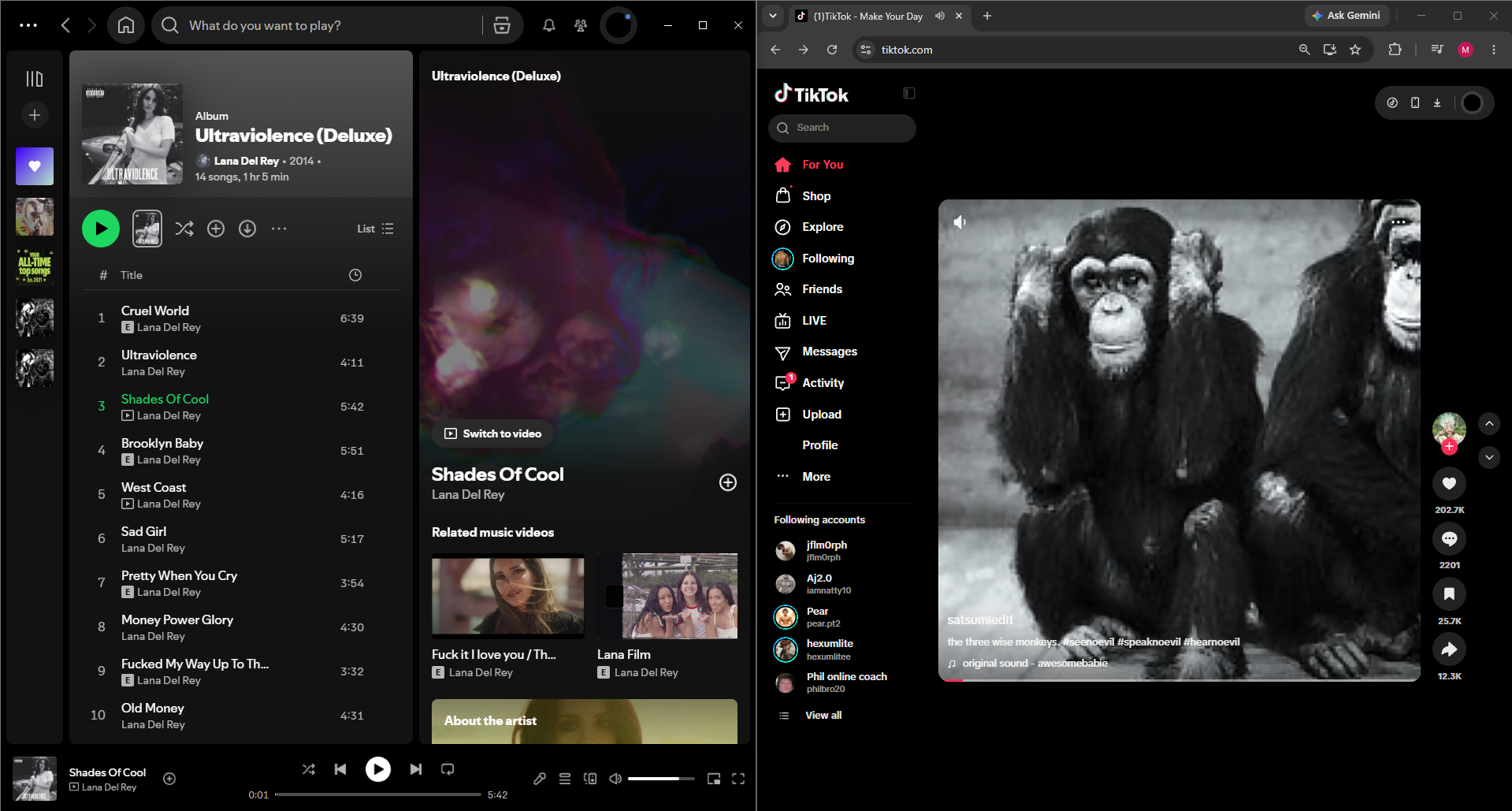The image size is (1512, 811).
Task: Play track Cruel World
Action: click(240, 318)
